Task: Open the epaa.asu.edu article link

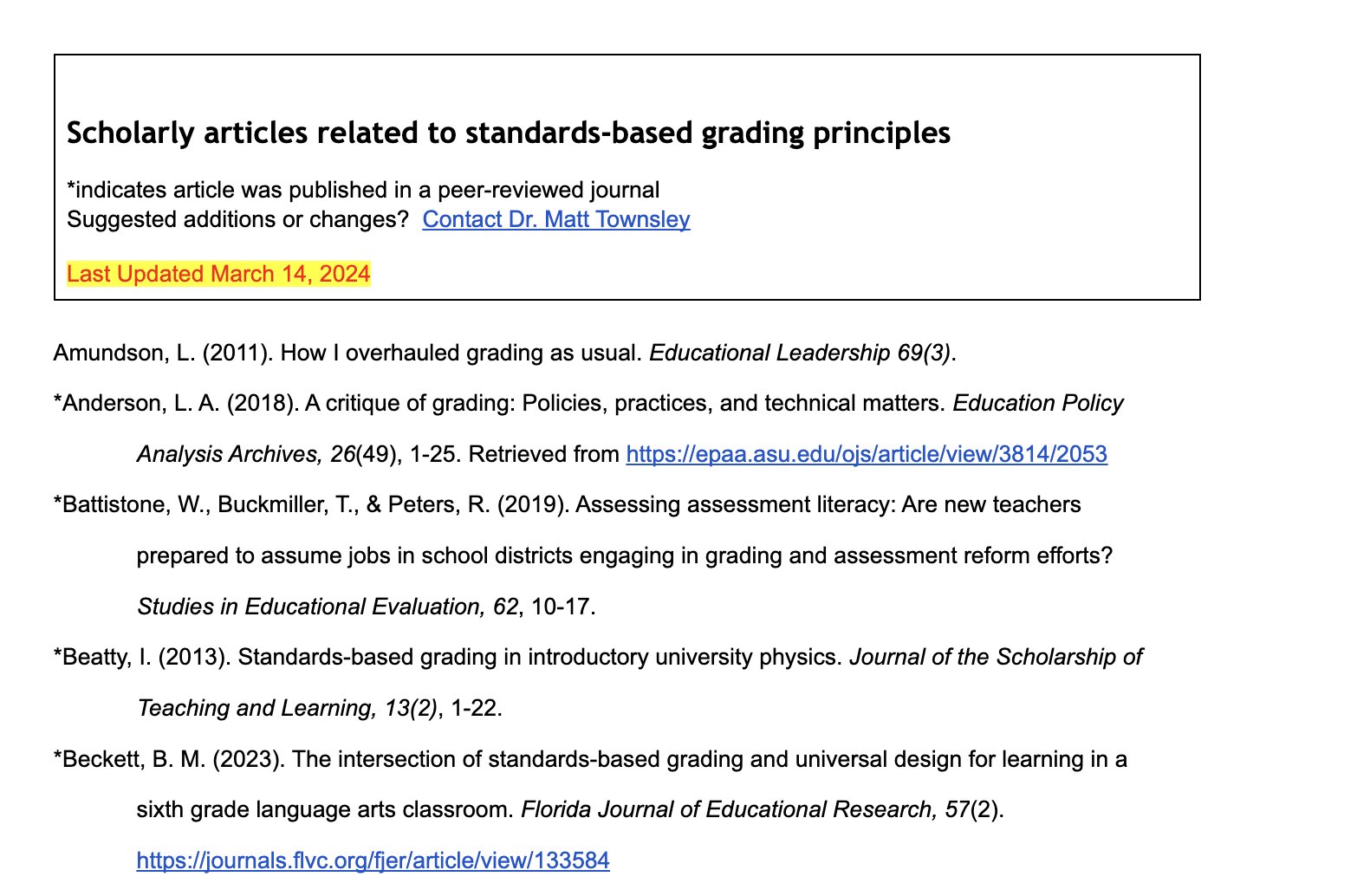Action: [867, 454]
